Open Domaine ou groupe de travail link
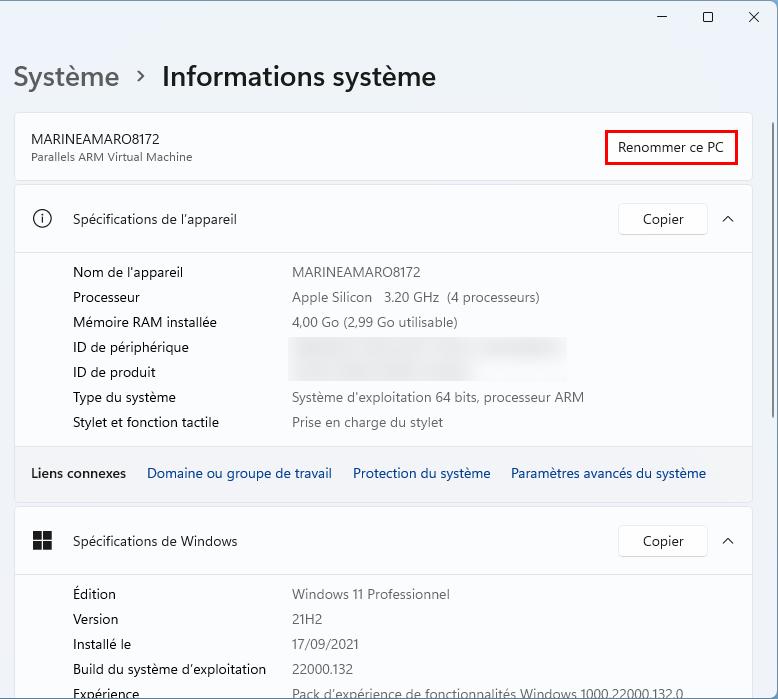 coord(239,473)
